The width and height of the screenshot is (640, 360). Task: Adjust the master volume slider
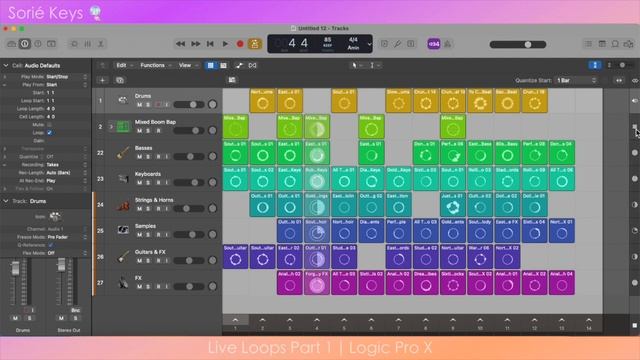pos(518,44)
